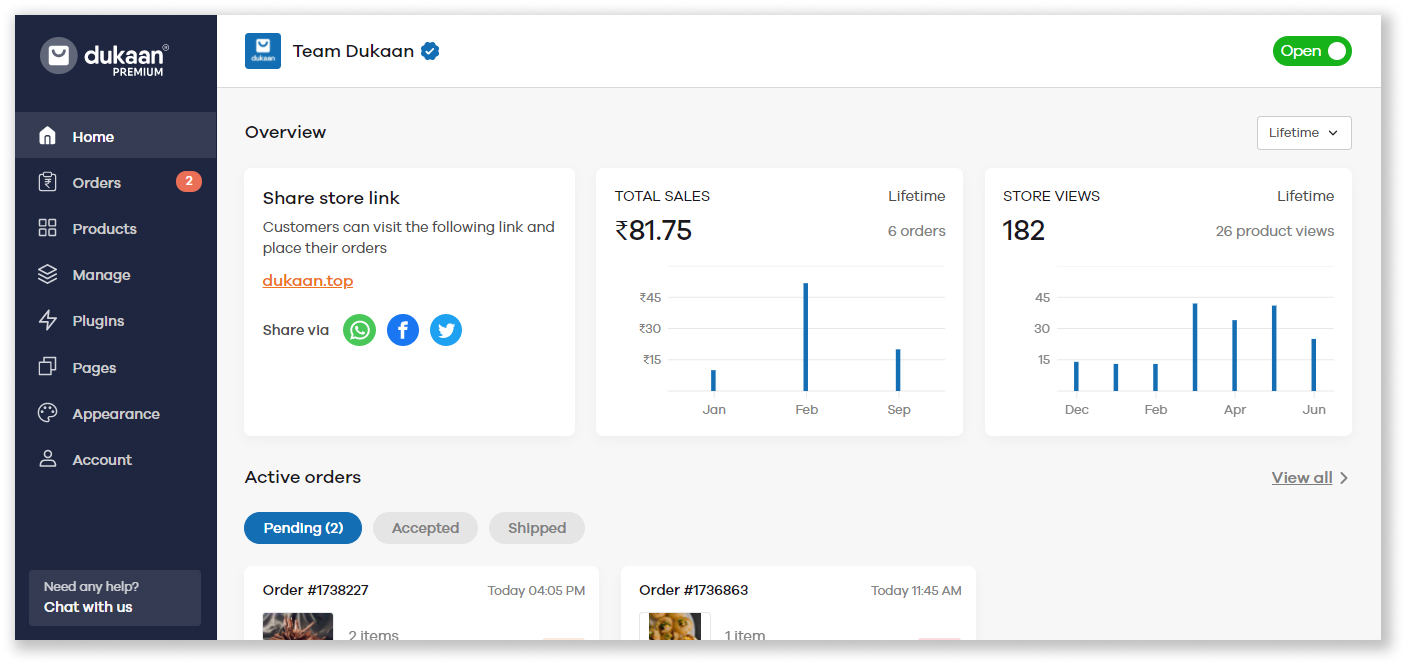Click the Orders badge showing 2
1406x665 pixels.
point(189,182)
